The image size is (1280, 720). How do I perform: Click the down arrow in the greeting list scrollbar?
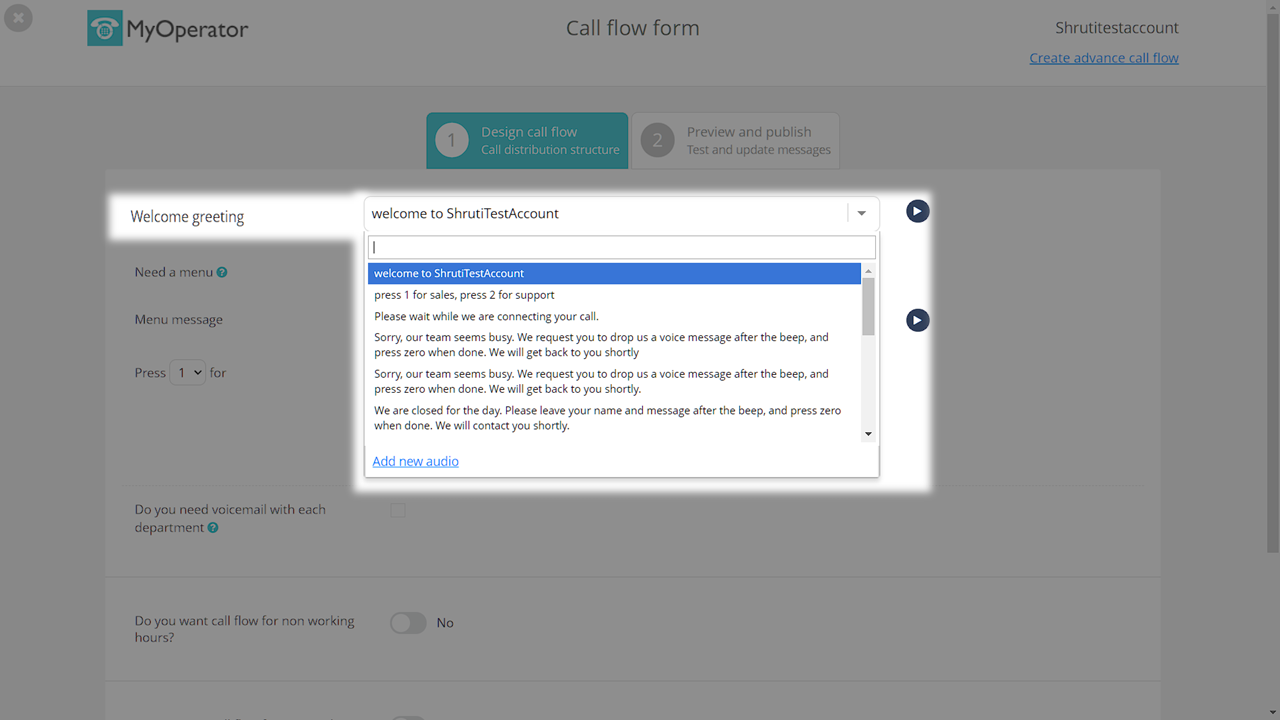(x=868, y=434)
